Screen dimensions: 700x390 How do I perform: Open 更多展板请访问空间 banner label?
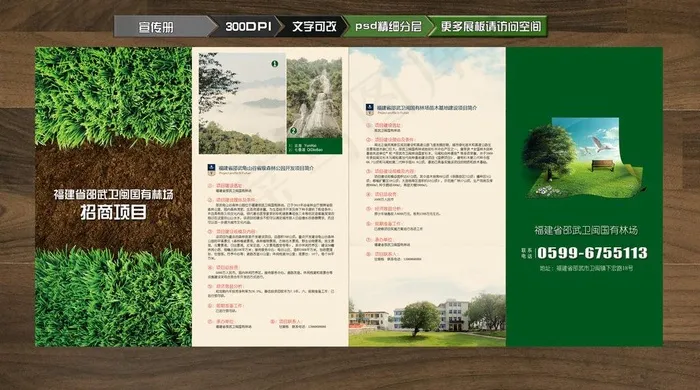pyautogui.click(x=491, y=26)
